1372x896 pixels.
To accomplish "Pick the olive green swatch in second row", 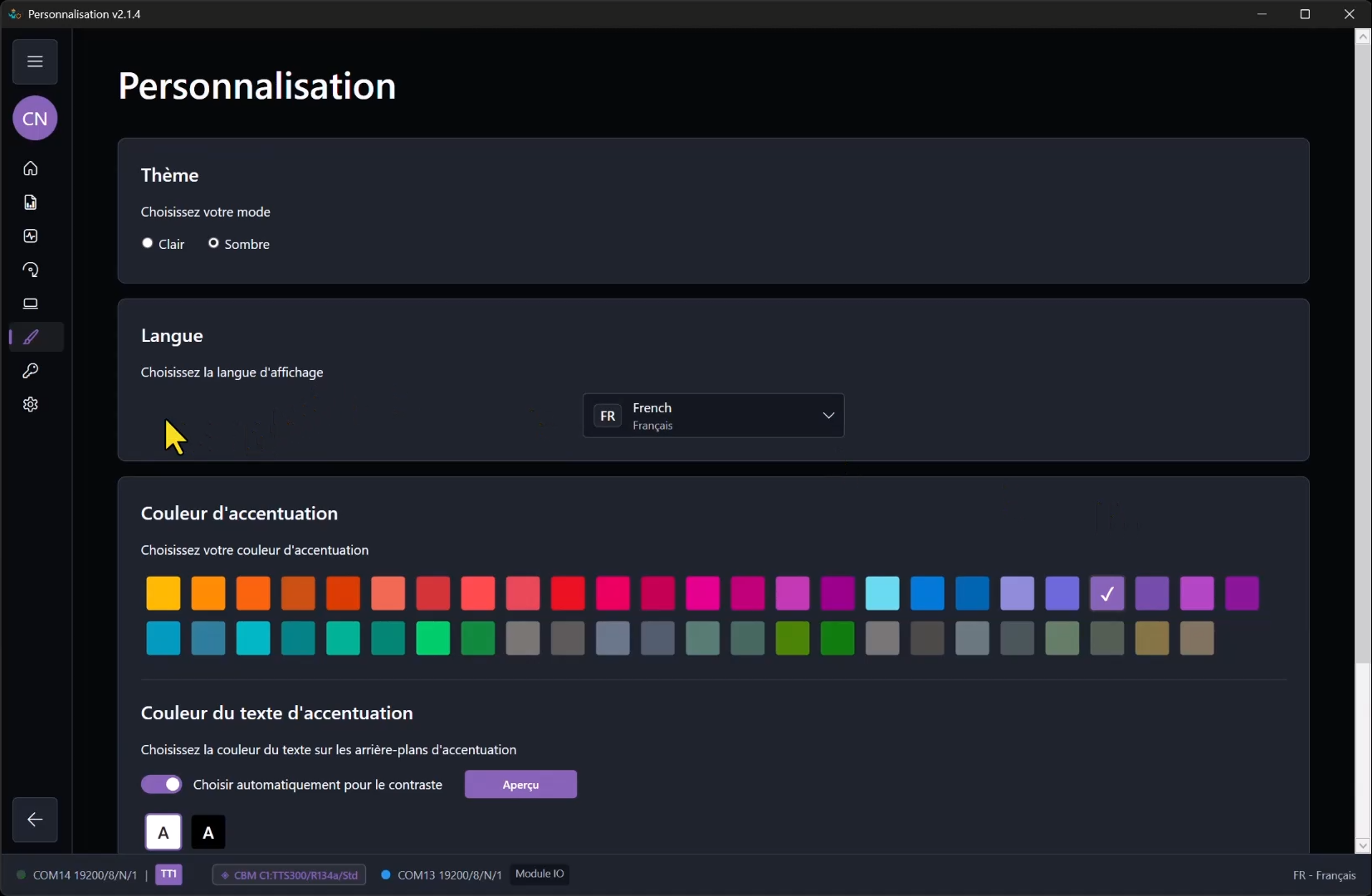I will click(x=793, y=638).
